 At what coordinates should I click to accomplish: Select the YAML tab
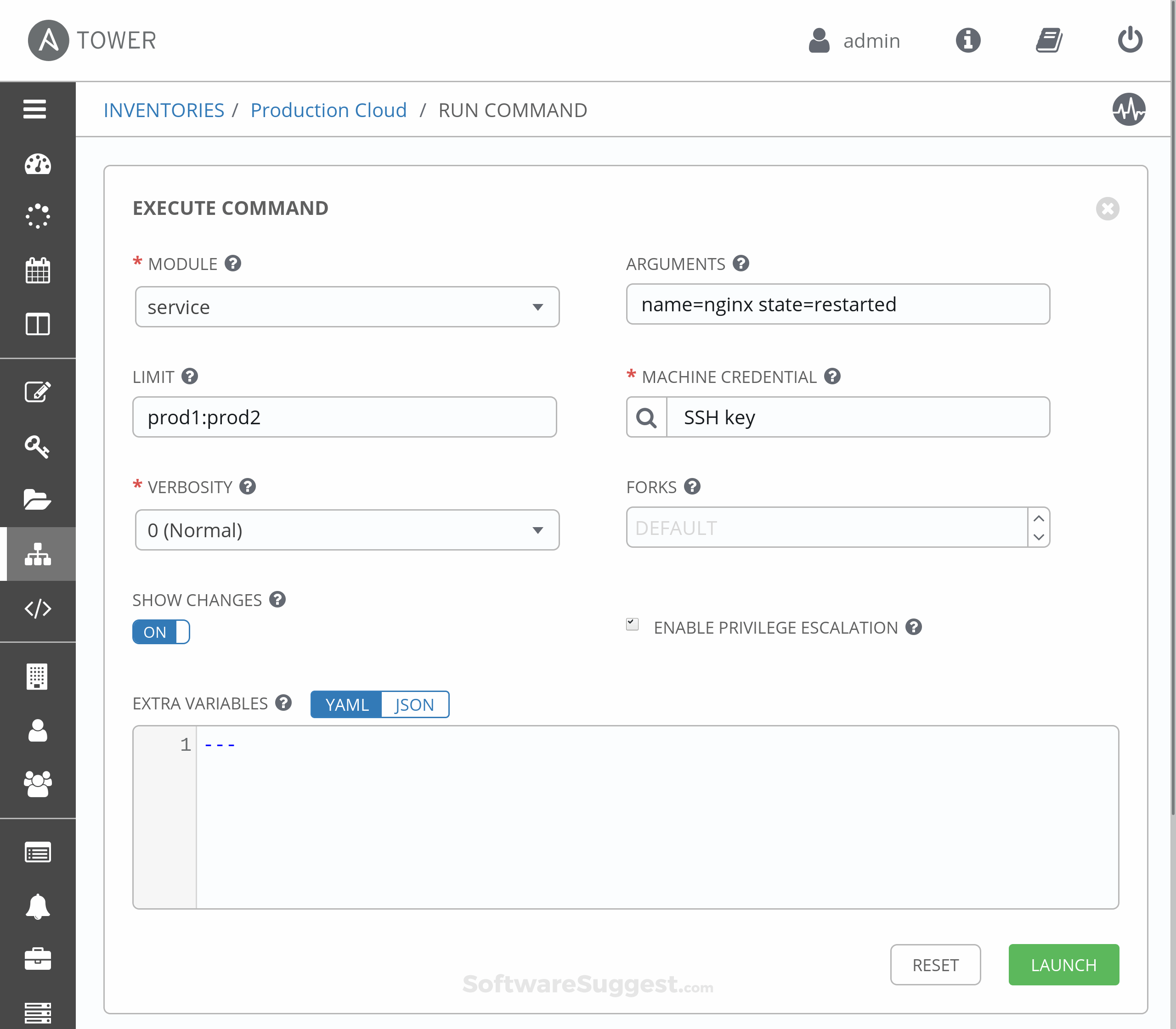tap(346, 704)
